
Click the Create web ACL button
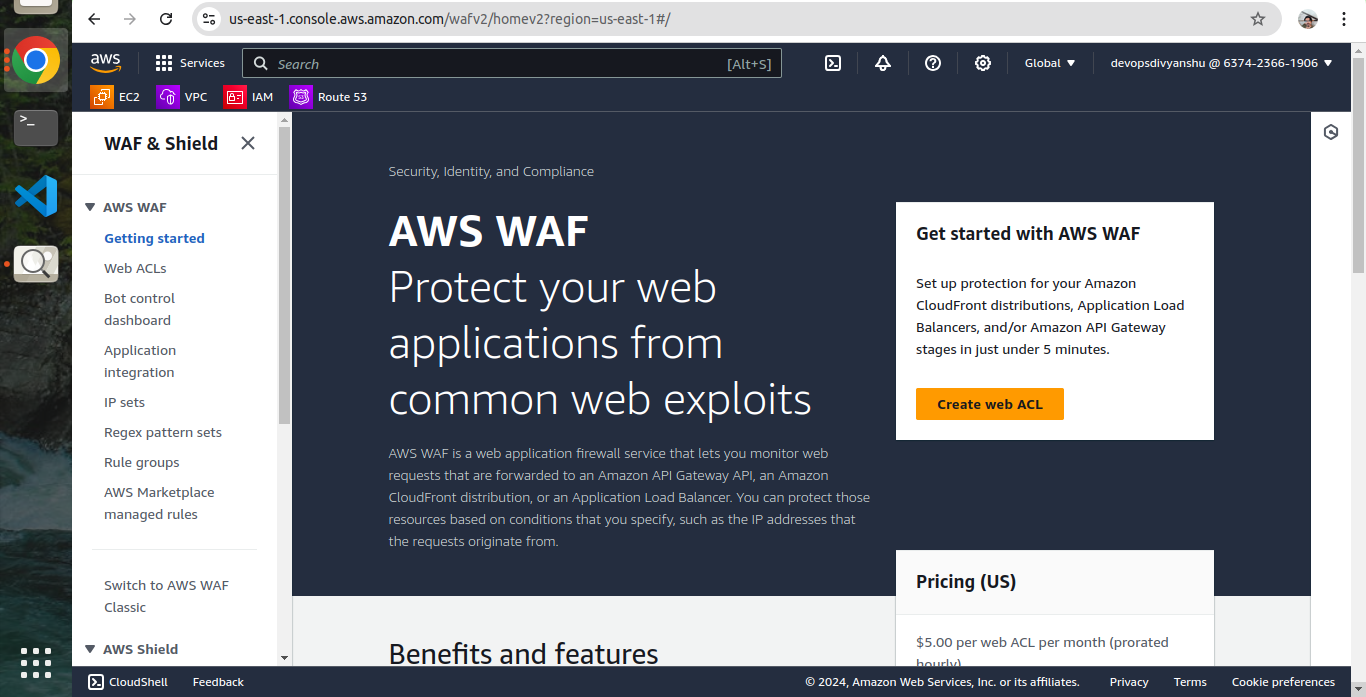coord(989,404)
